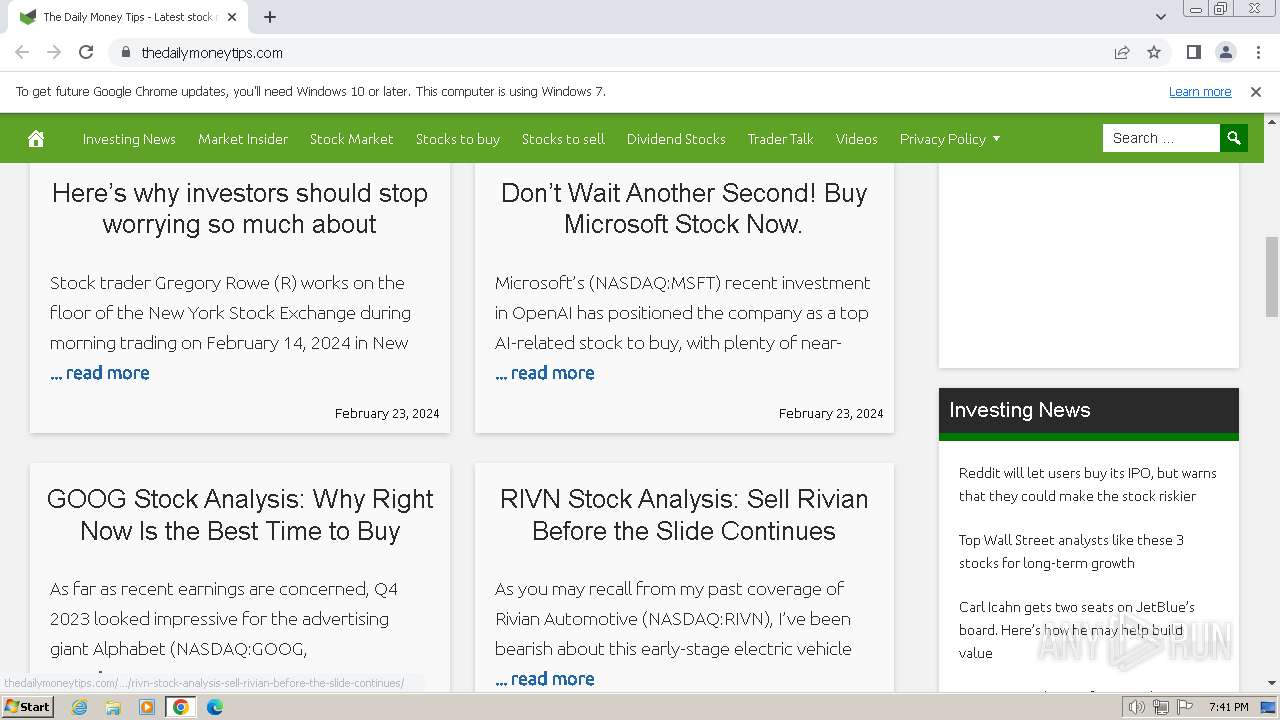Open the Chrome side panel icon
Image resolution: width=1280 pixels, height=720 pixels.
1193,52
